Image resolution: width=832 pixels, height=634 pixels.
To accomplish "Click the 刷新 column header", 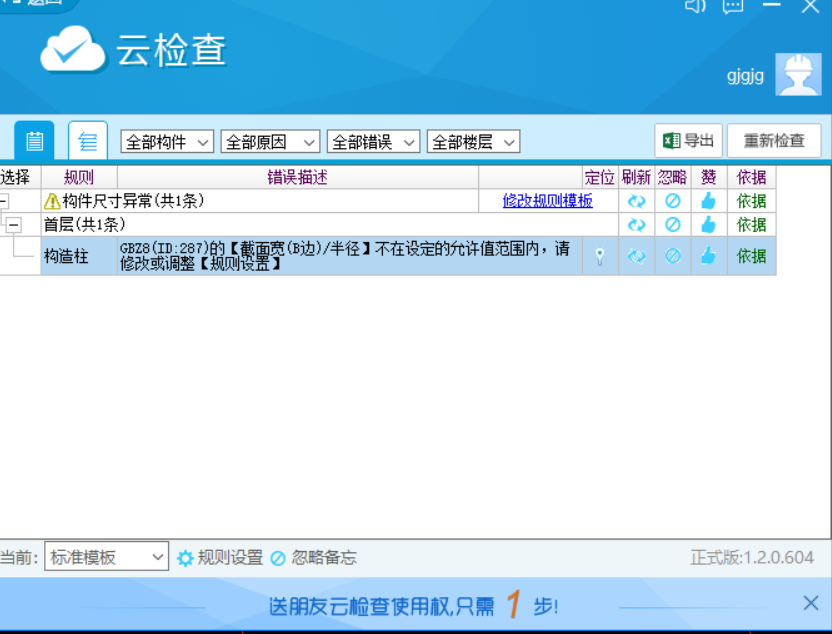I will [636, 177].
